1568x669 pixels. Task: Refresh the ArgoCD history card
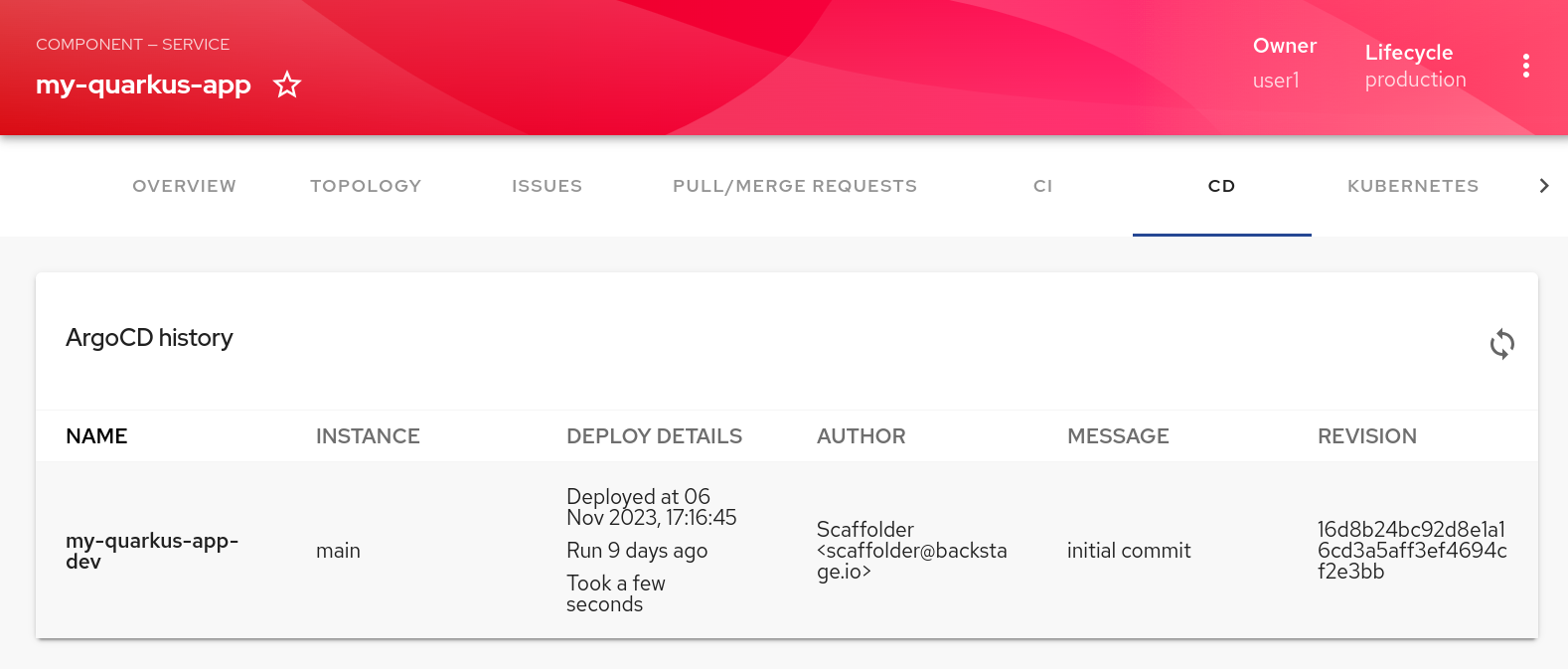point(1501,344)
